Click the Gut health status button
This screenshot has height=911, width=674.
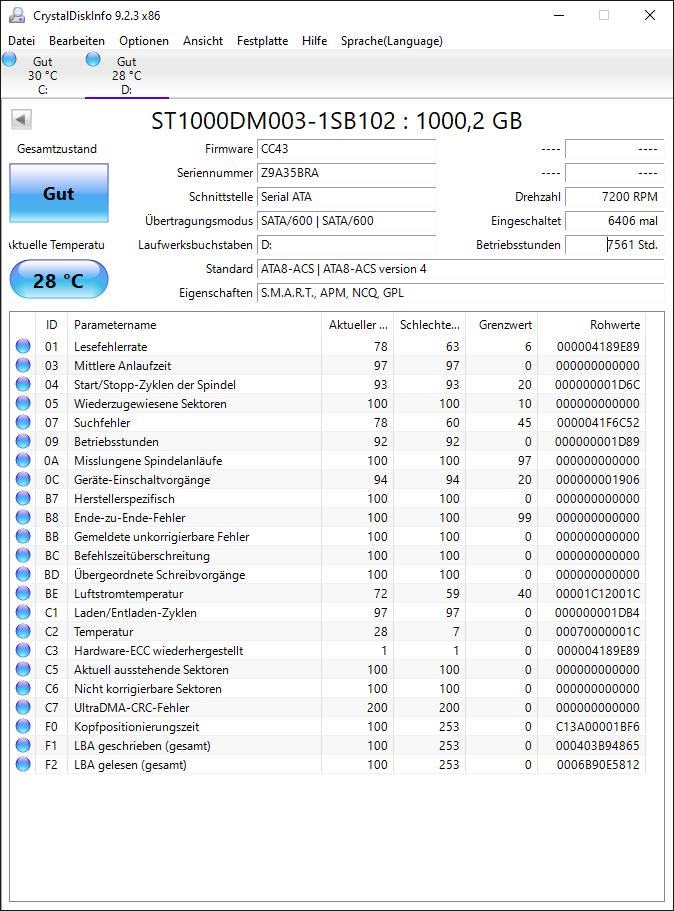pos(59,193)
